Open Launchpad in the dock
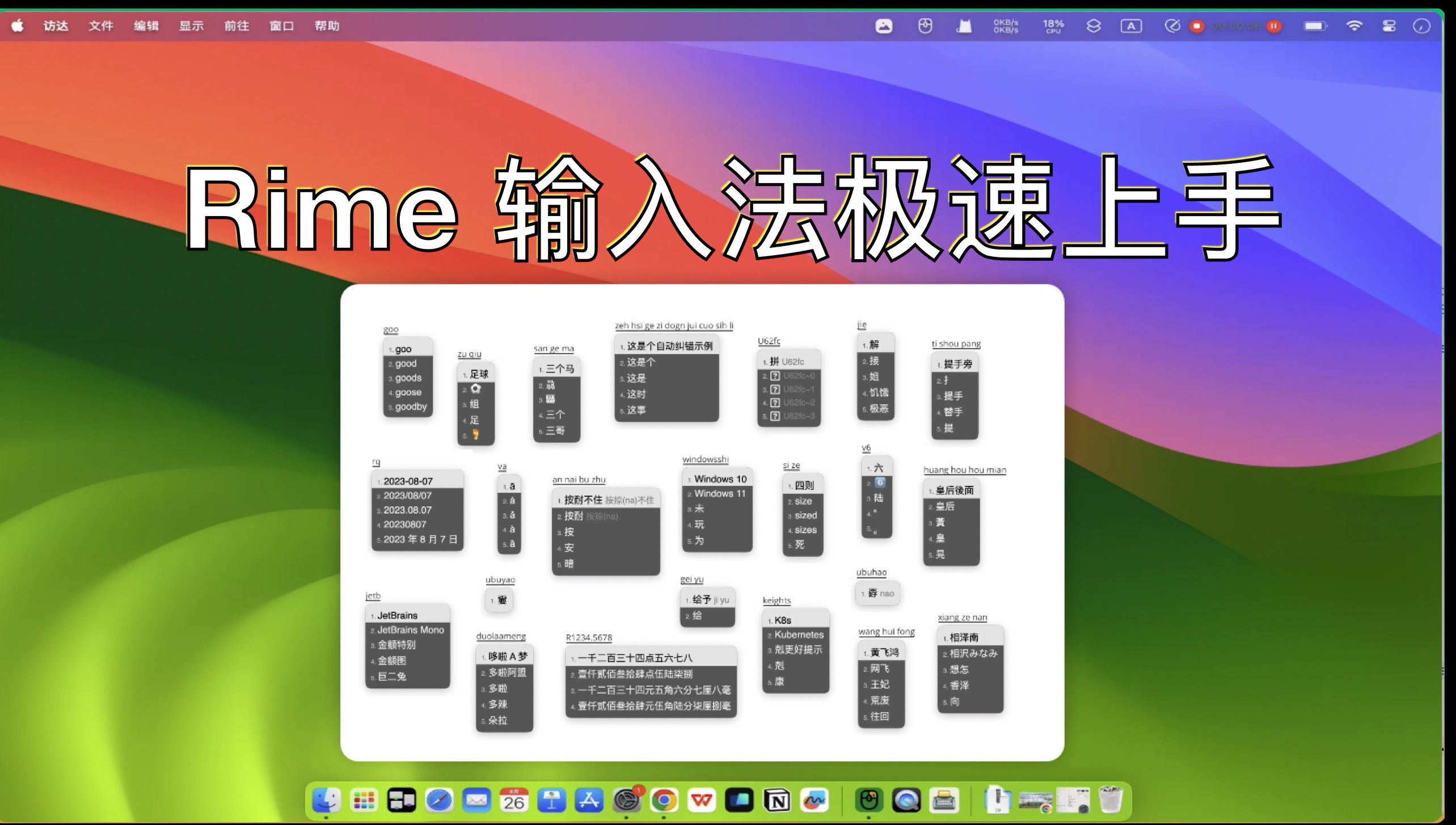Image resolution: width=1456 pixels, height=825 pixels. (x=364, y=801)
